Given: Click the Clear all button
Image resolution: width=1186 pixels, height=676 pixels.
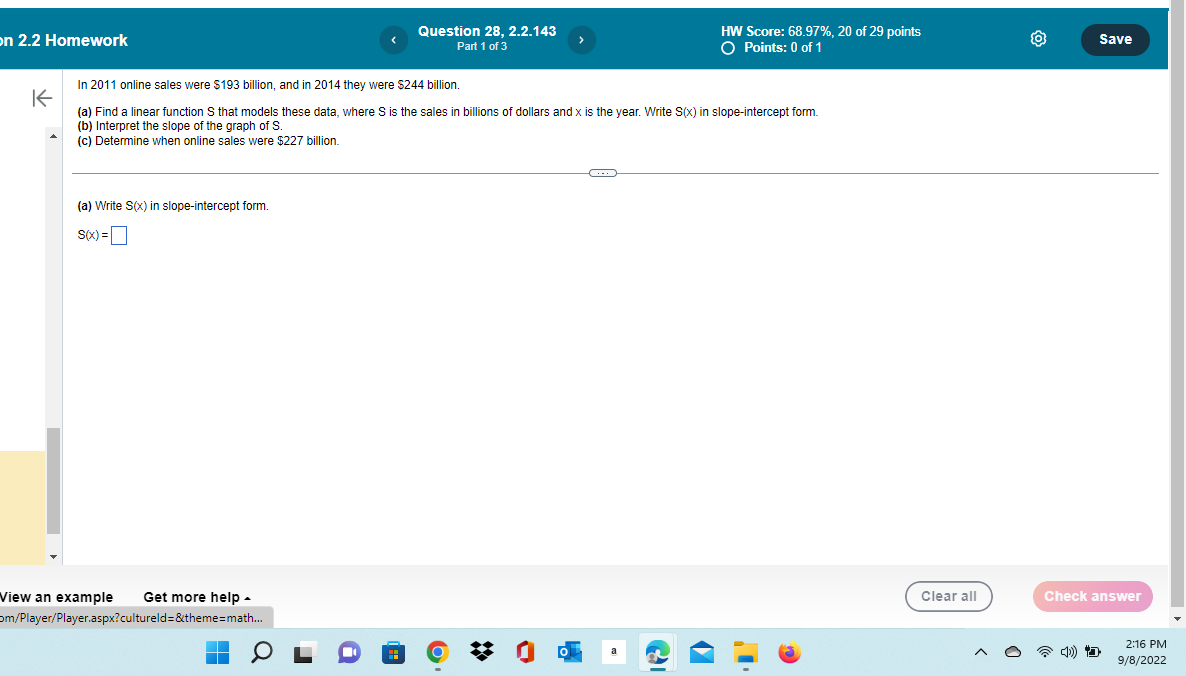Looking at the screenshot, I should [x=948, y=596].
